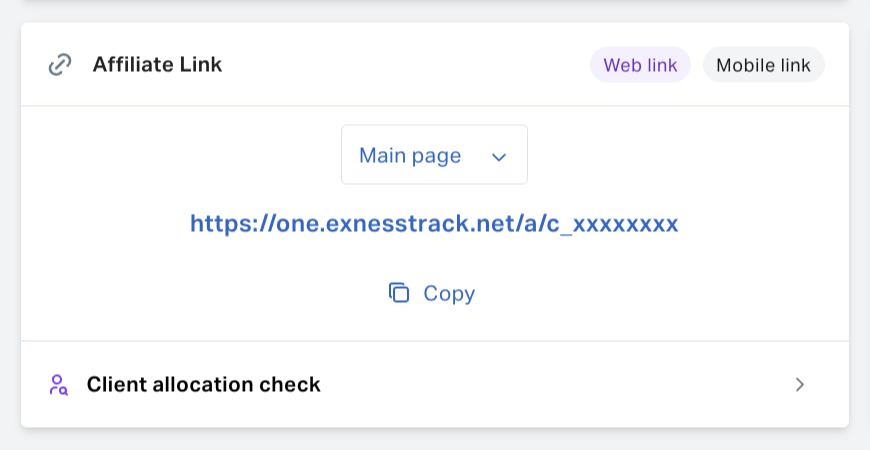Image resolution: width=870 pixels, height=450 pixels.
Task: Click the purple person-search icon
Action: (58, 385)
